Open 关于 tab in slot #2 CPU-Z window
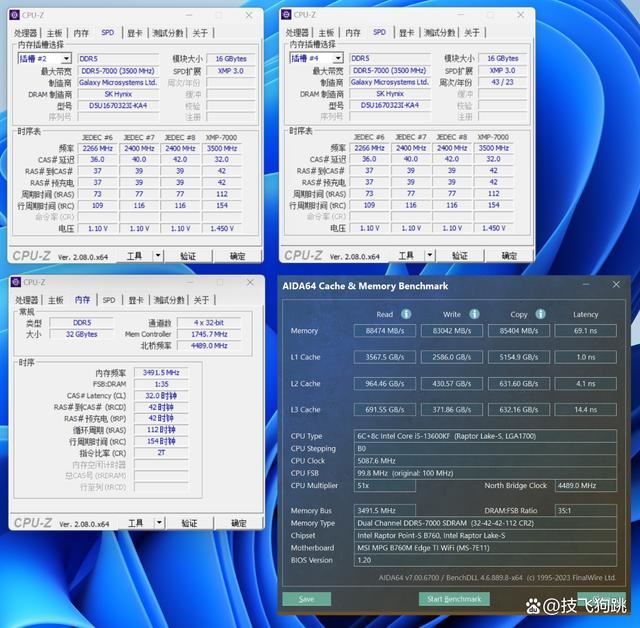The image size is (640, 628). click(x=200, y=33)
